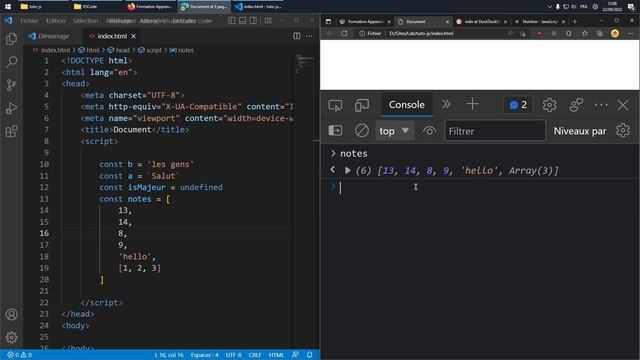Open the Edition menu in VS Code
Screen dimensions: 640x360
click(x=56, y=21)
